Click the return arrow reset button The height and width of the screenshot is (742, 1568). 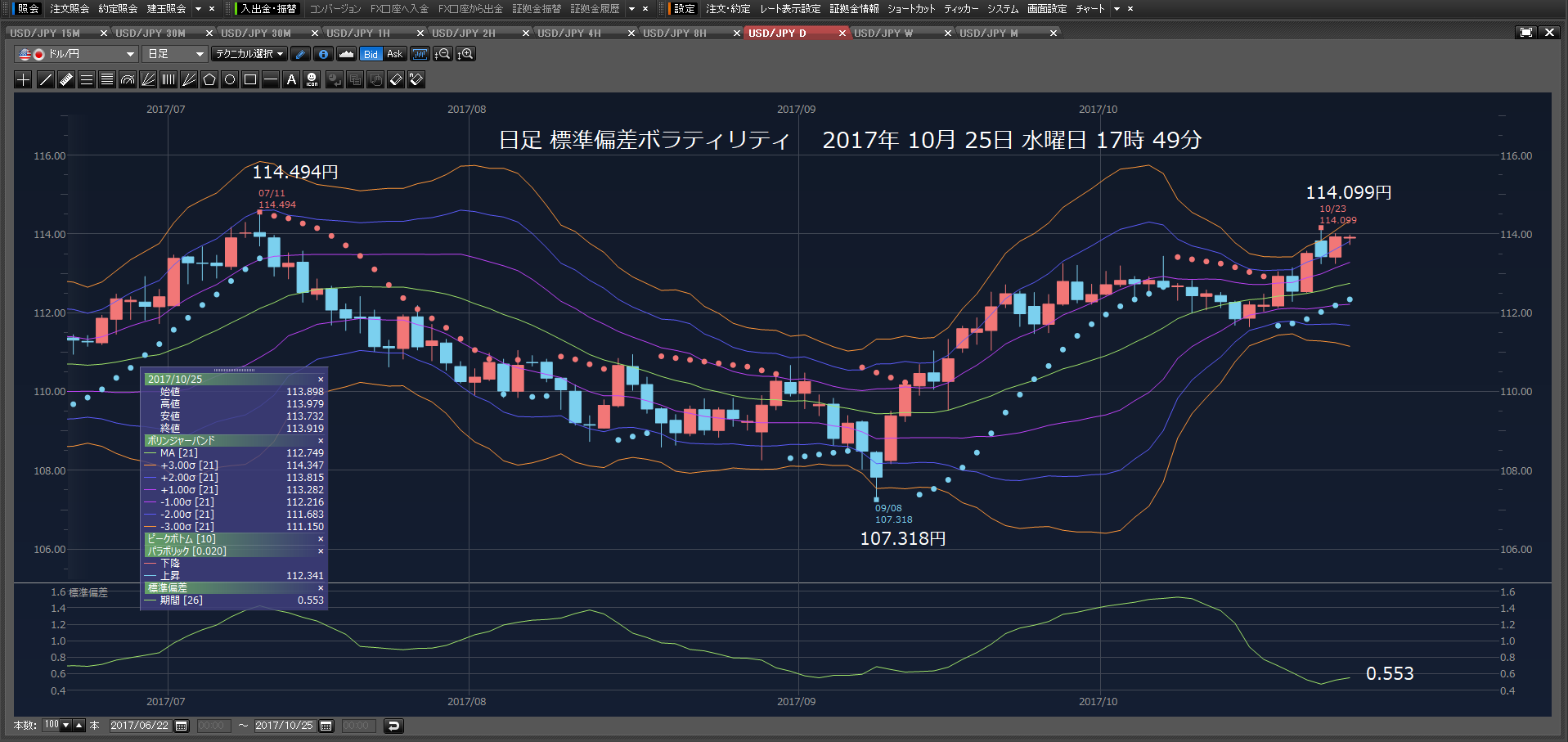coord(393,726)
